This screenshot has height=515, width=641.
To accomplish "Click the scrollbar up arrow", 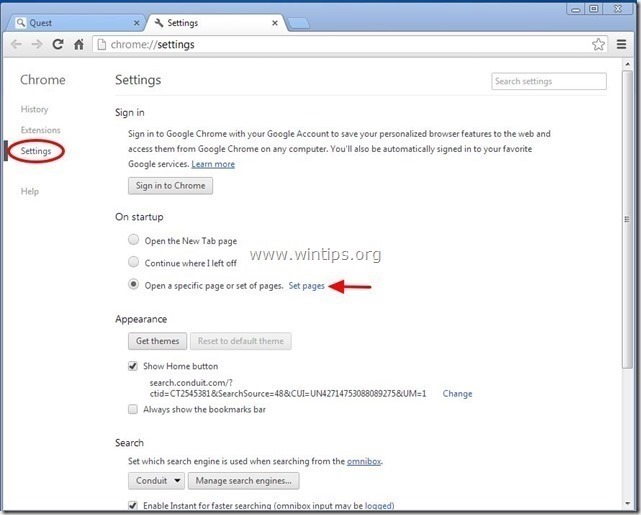I will tap(627, 64).
